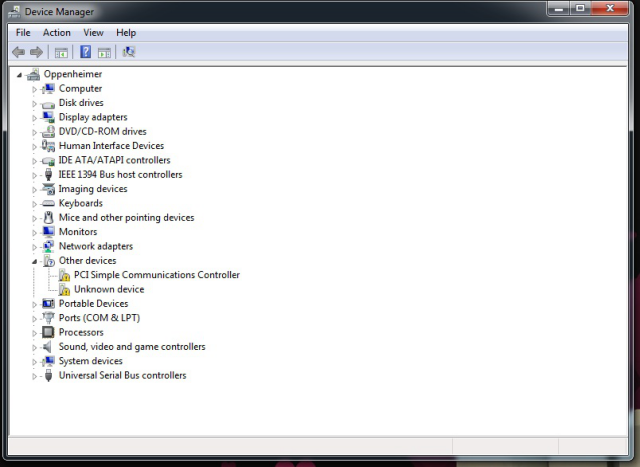The height and width of the screenshot is (467, 640).
Task: Open the Action menu
Action: pyautogui.click(x=57, y=33)
